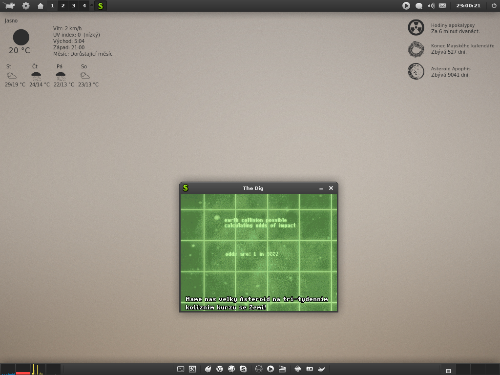This screenshot has height=375, width=500.
Task: Minimize The Dig window
Action: pyautogui.click(x=321, y=189)
